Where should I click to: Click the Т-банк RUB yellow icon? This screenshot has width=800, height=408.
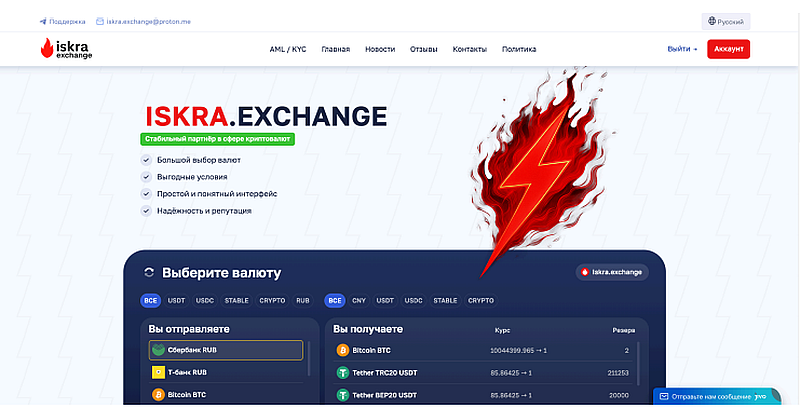point(159,372)
